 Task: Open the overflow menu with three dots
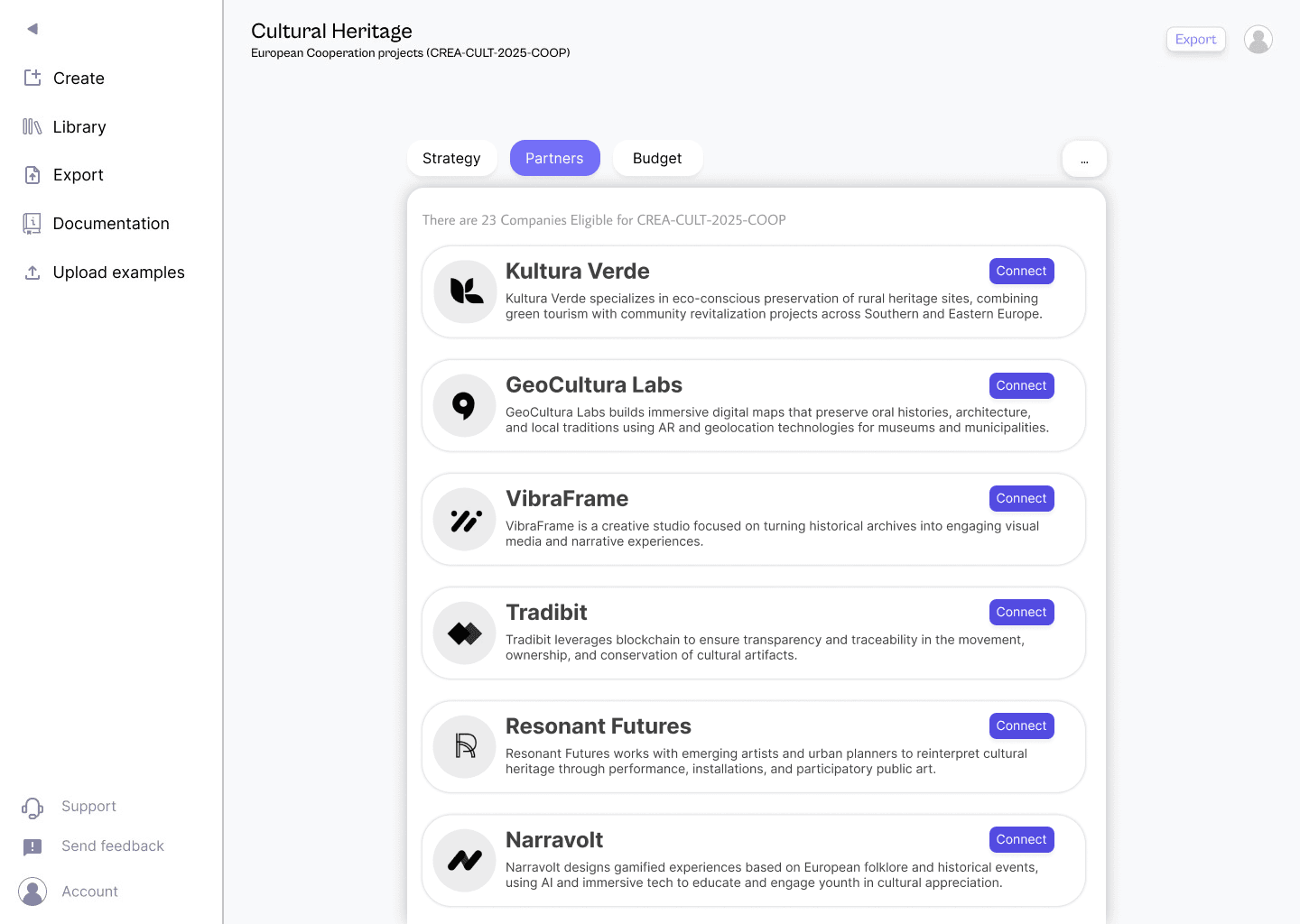coord(1084,159)
